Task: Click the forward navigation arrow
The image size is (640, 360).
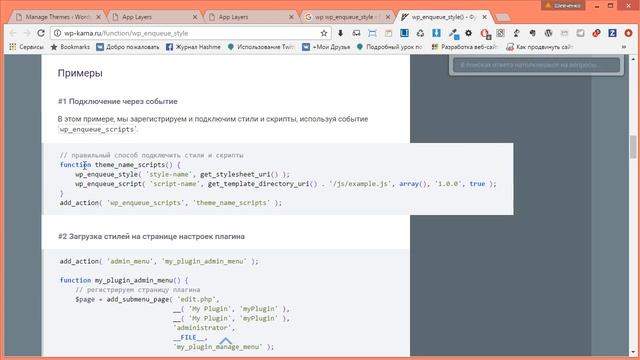Action: [x=27, y=33]
